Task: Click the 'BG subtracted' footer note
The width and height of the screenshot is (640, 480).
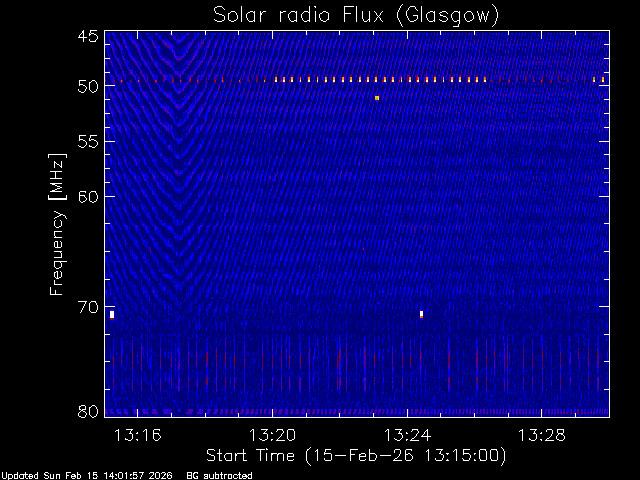Action: 220,476
